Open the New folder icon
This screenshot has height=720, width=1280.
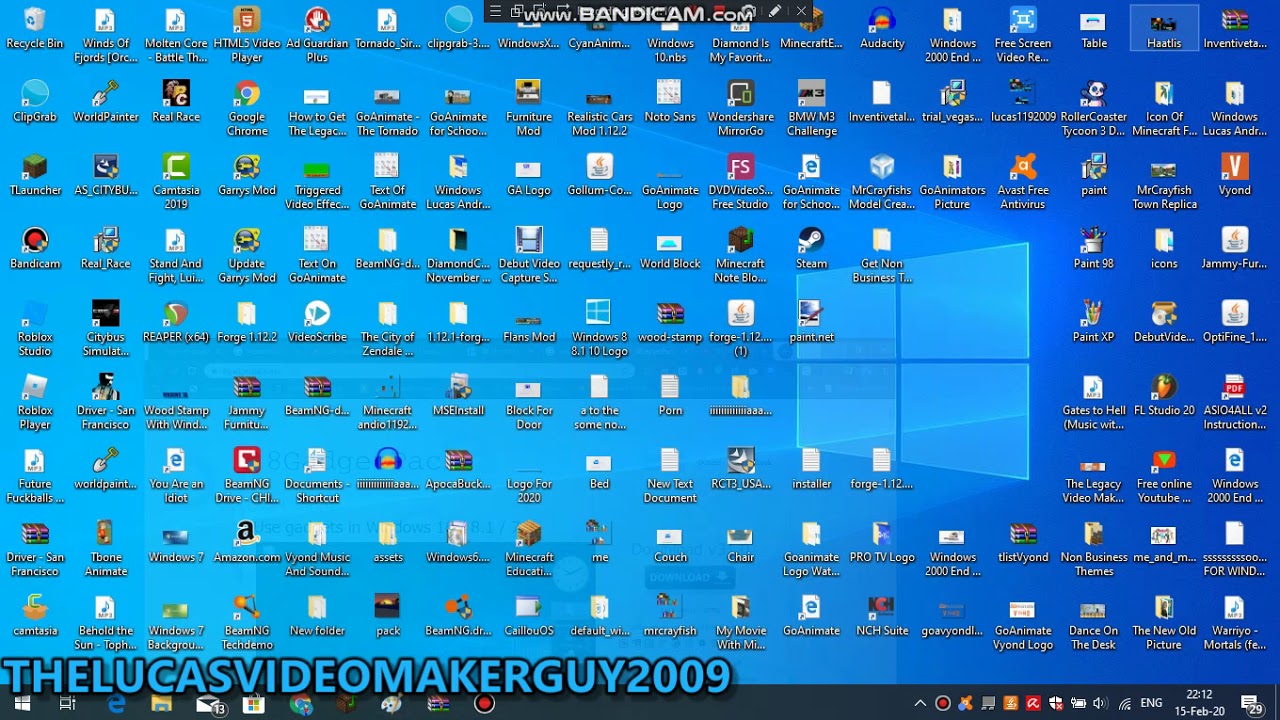coord(317,615)
